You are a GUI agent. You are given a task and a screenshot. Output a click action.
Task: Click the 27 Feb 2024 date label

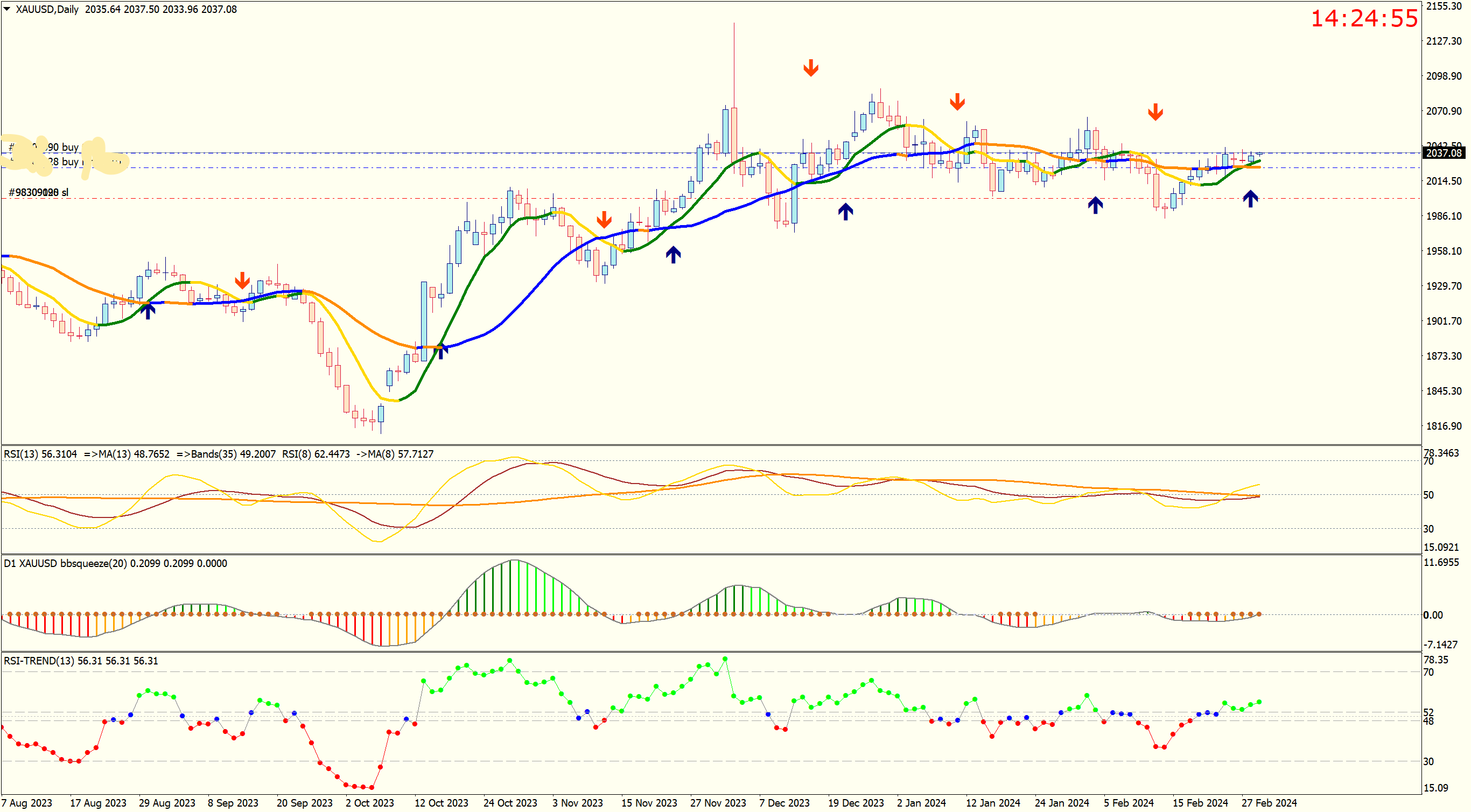(1269, 802)
